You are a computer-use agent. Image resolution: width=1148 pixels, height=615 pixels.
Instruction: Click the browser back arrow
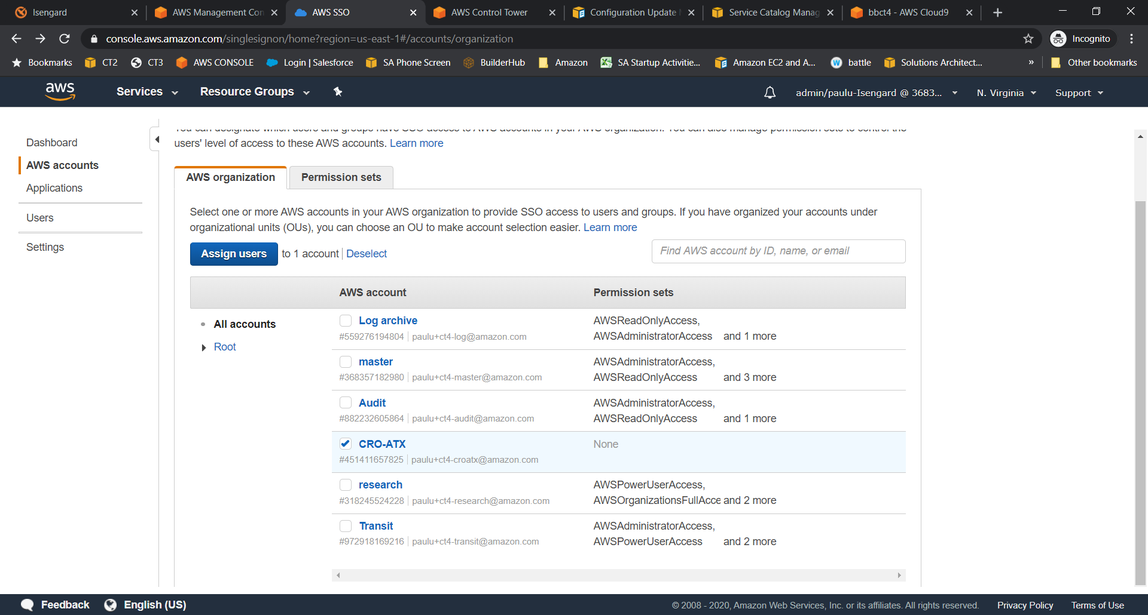pos(17,39)
